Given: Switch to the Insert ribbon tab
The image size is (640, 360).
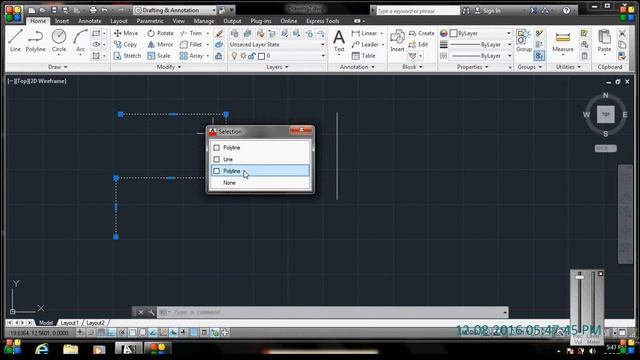Looking at the screenshot, I should [x=62, y=21].
